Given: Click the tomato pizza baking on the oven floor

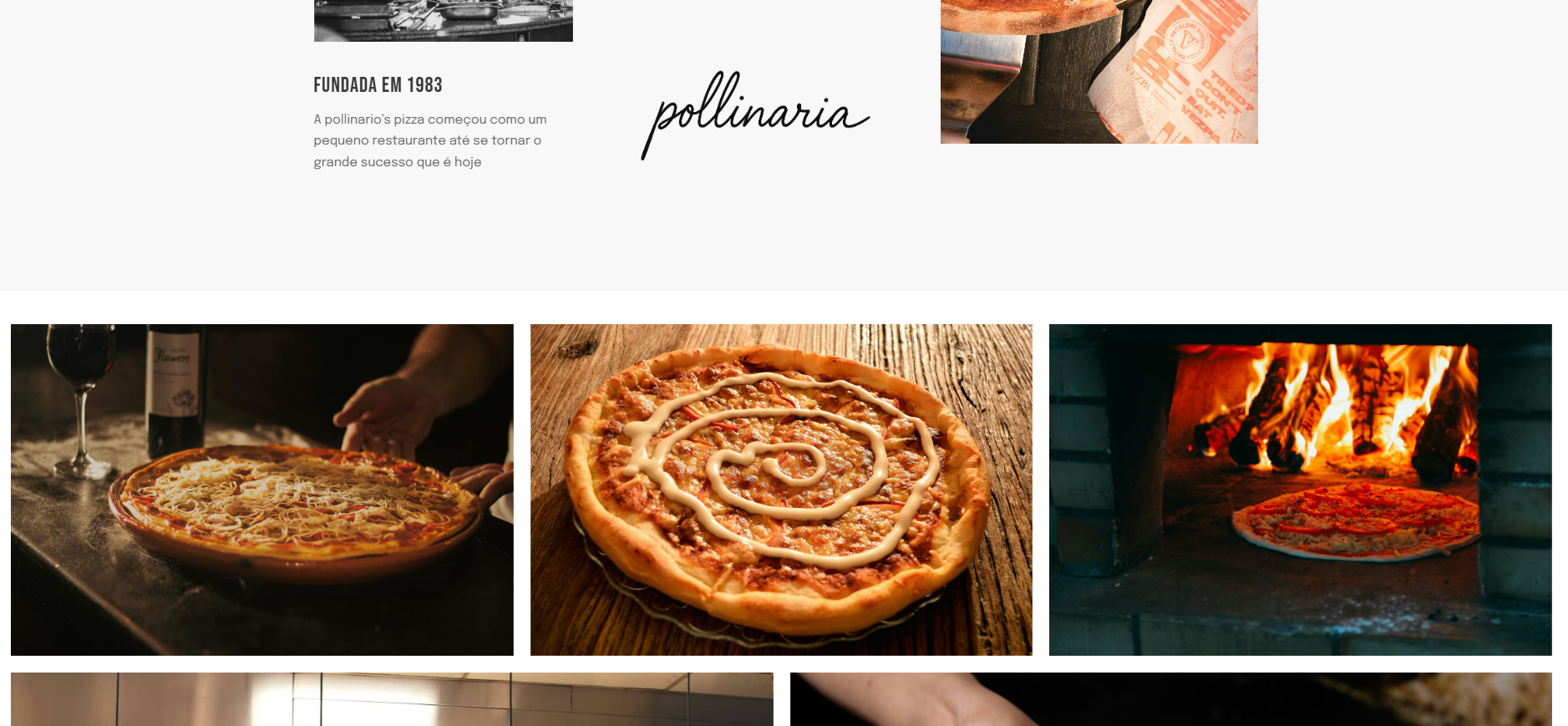Looking at the screenshot, I should coord(1355,522).
